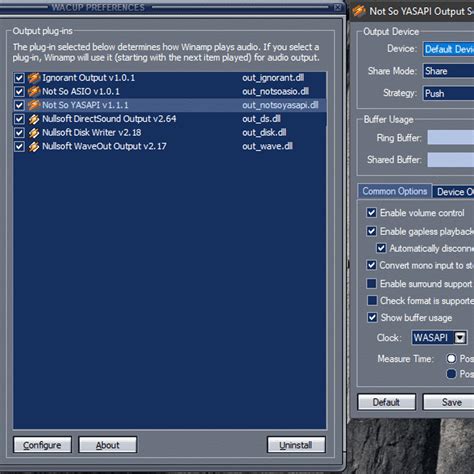This screenshot has height=474, width=474.
Task: Select the Ignorant Output v1.0.1 row text
Action: click(89, 78)
